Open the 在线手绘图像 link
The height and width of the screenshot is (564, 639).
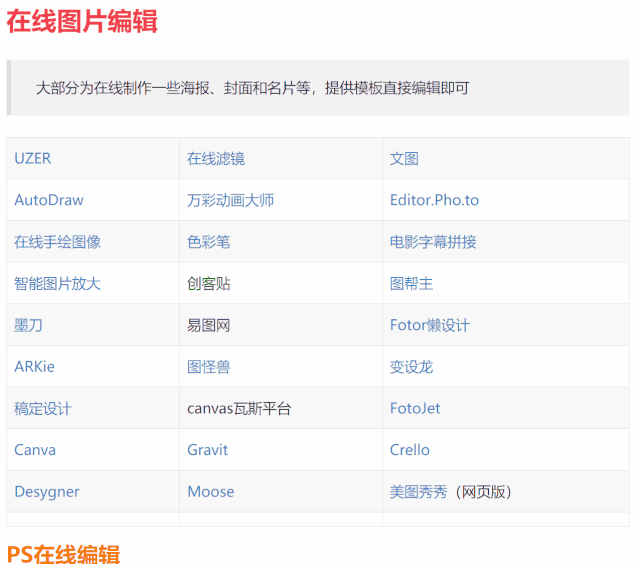coord(57,242)
